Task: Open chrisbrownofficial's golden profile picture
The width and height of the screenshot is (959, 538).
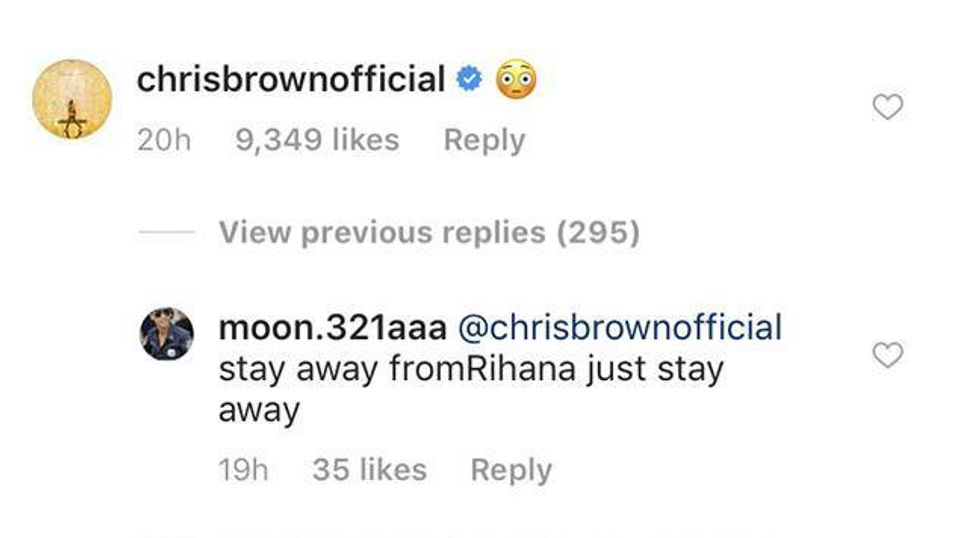Action: click(x=72, y=99)
